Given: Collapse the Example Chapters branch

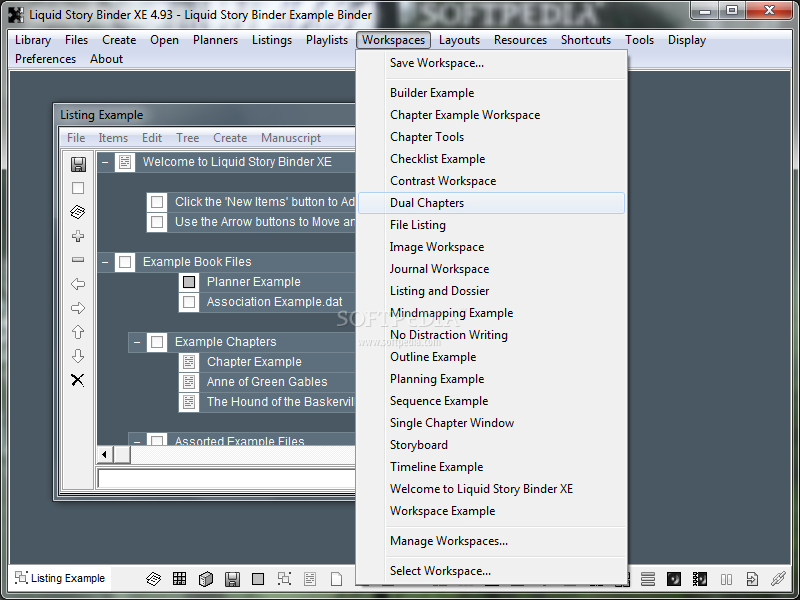Looking at the screenshot, I should coord(137,342).
